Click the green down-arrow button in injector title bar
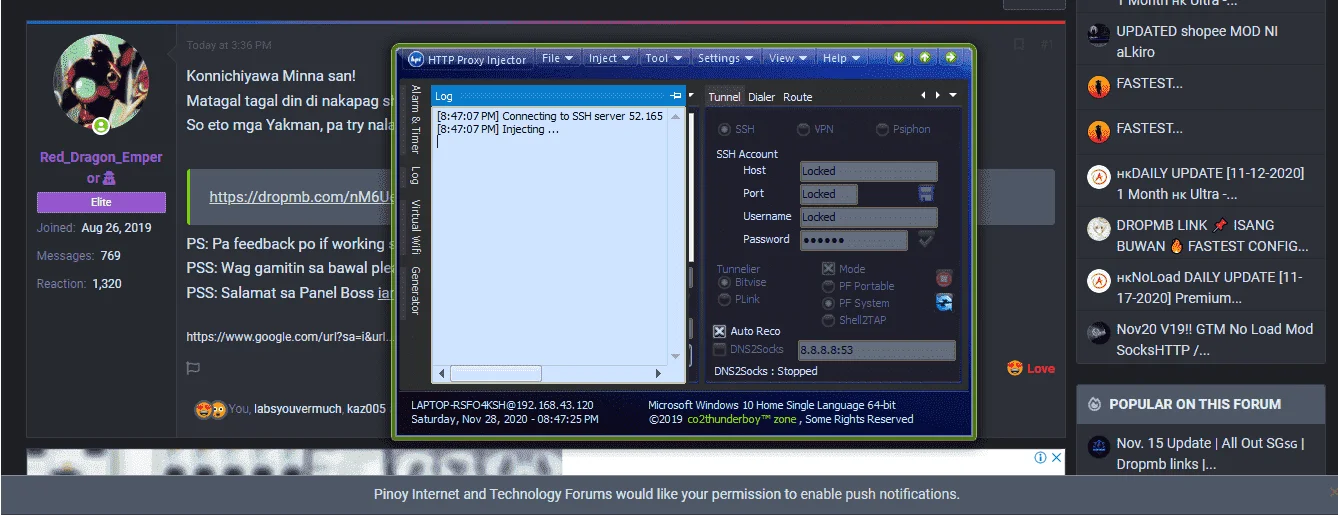The height and width of the screenshot is (515, 1338). pyautogui.click(x=899, y=58)
